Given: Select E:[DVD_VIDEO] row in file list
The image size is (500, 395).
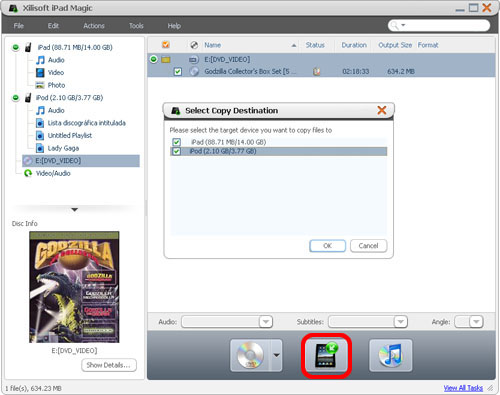Looking at the screenshot, I should [321, 59].
